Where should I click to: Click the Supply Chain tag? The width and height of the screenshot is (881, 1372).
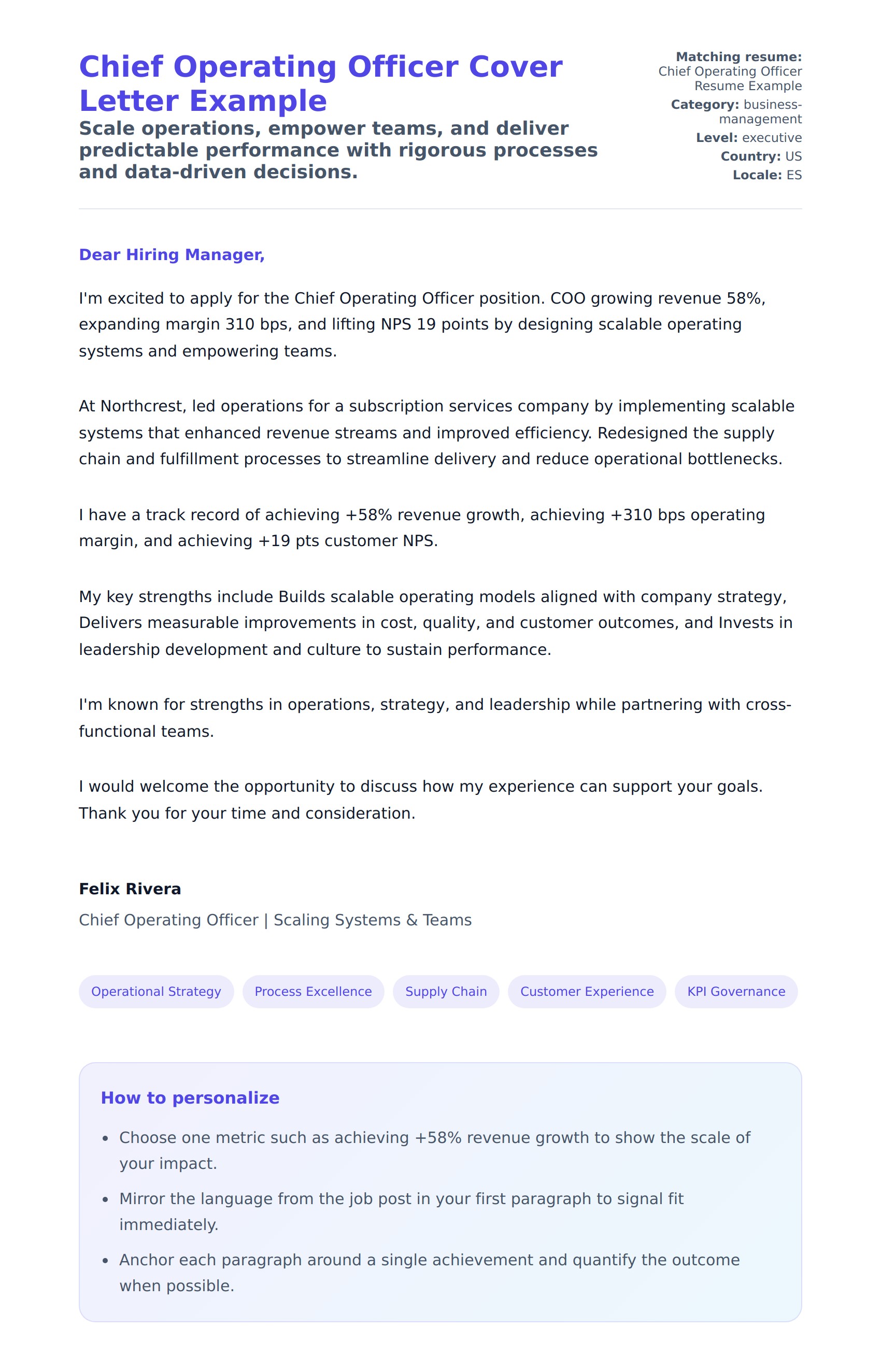point(446,991)
